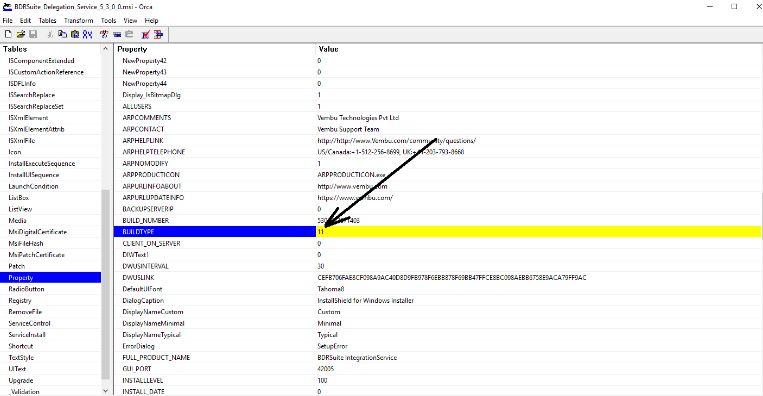Open the Tools menu
The width and height of the screenshot is (763, 396).
click(x=109, y=20)
